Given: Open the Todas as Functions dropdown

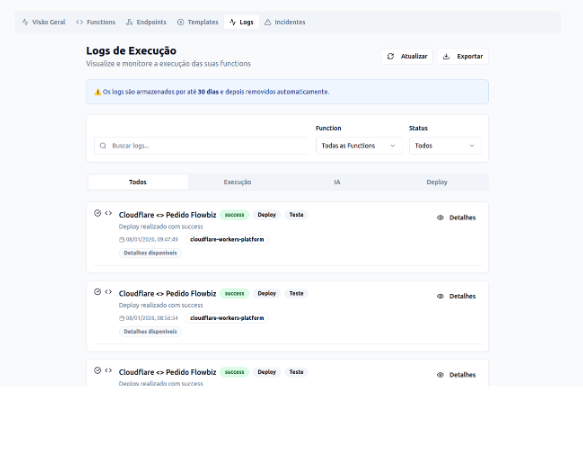Looking at the screenshot, I should click(x=359, y=146).
